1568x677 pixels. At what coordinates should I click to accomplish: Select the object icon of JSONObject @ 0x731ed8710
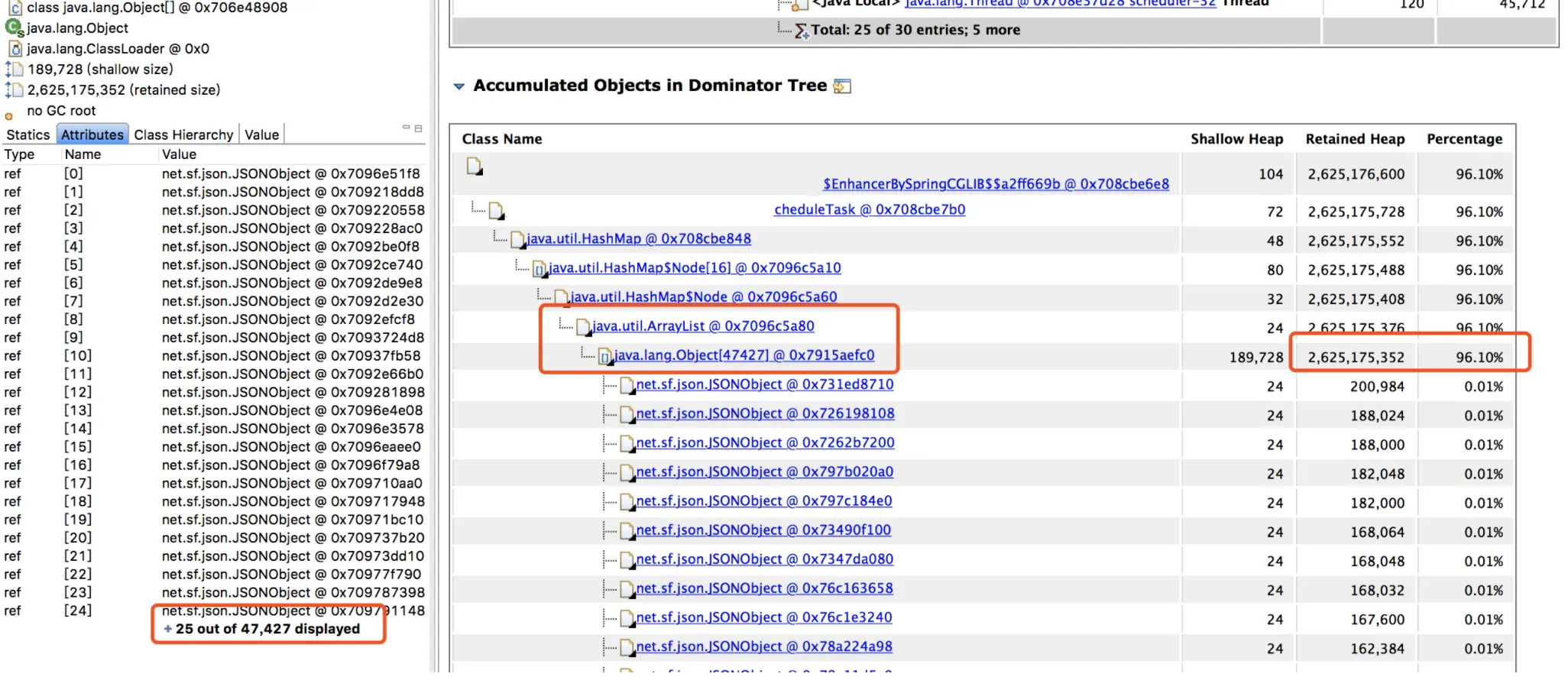coord(628,386)
